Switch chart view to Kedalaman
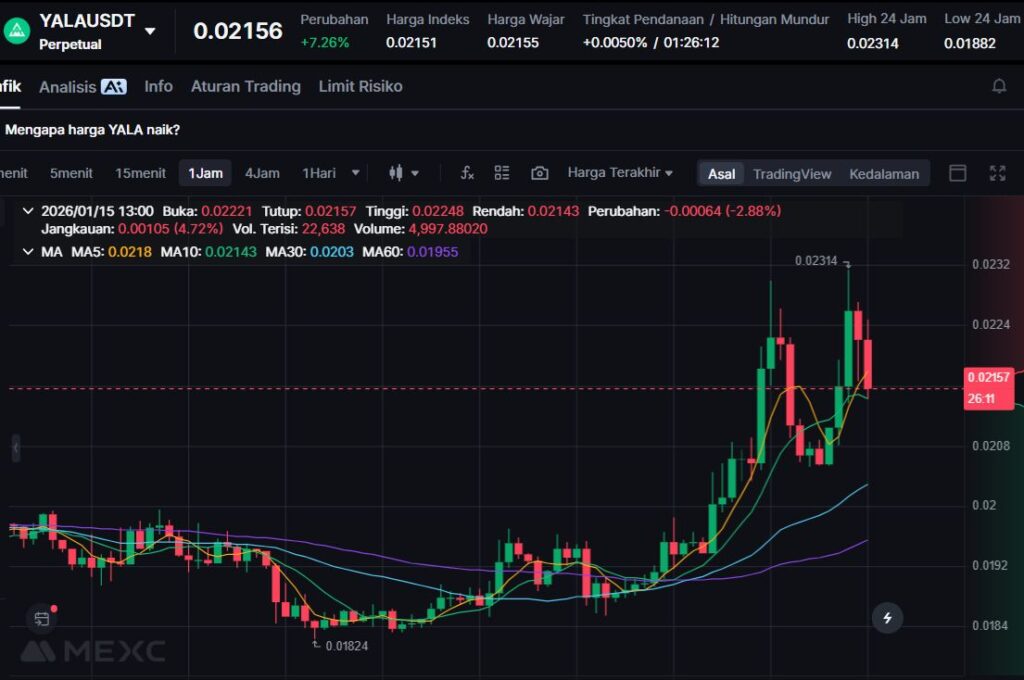Viewport: 1024px width, 680px height. tap(884, 174)
